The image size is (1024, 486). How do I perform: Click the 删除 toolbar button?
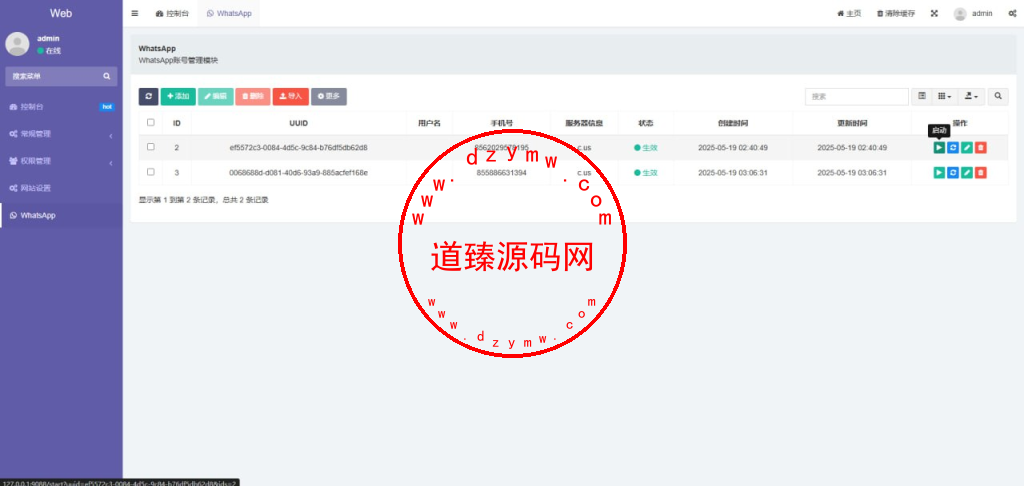(253, 96)
